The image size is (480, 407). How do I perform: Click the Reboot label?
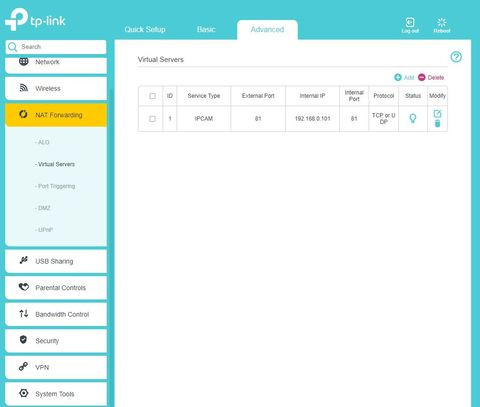pos(442,31)
